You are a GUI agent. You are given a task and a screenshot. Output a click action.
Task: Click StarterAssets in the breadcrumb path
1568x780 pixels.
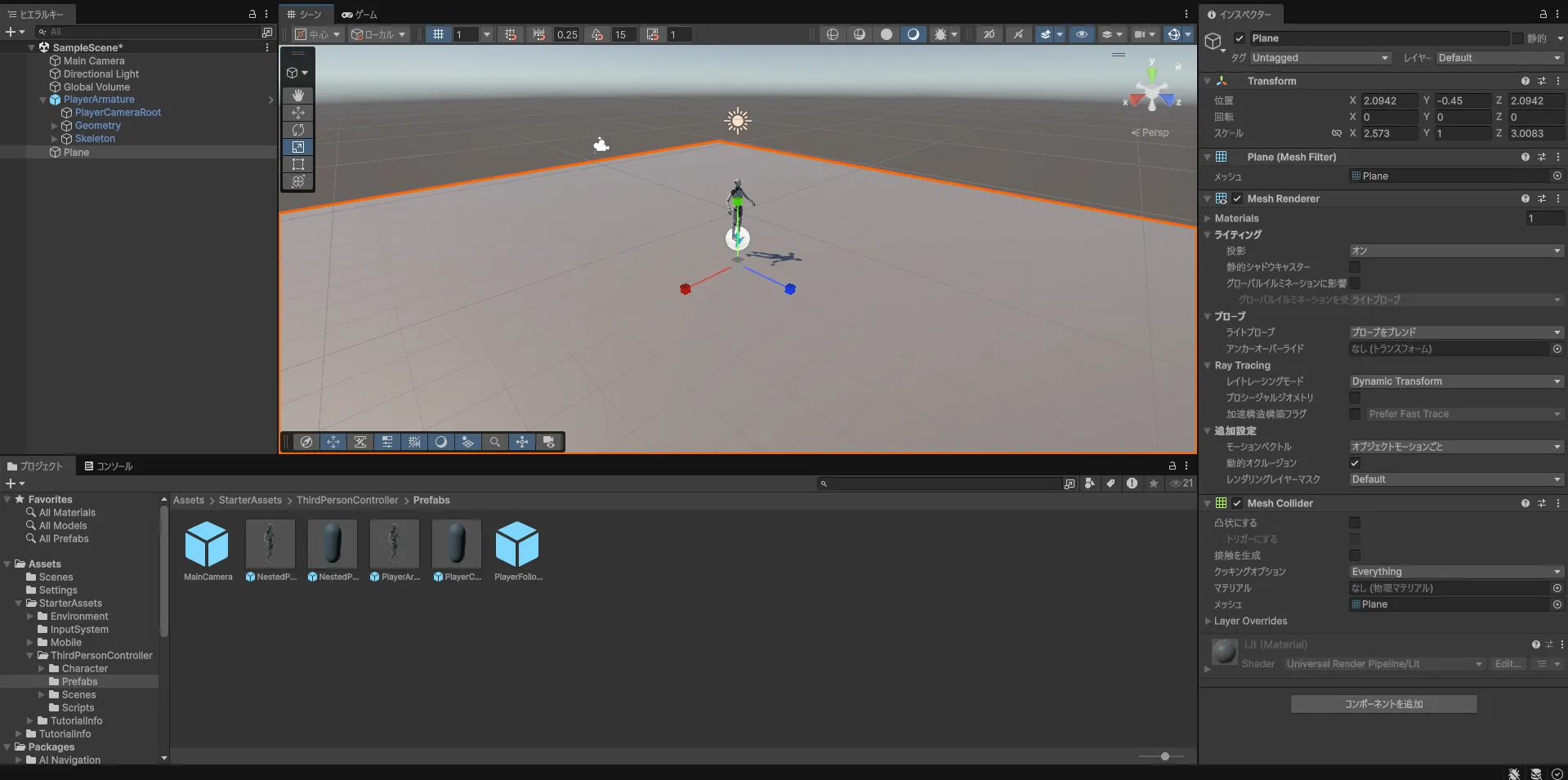250,500
